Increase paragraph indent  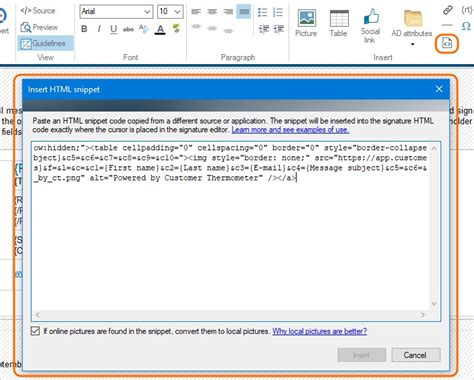point(279,29)
